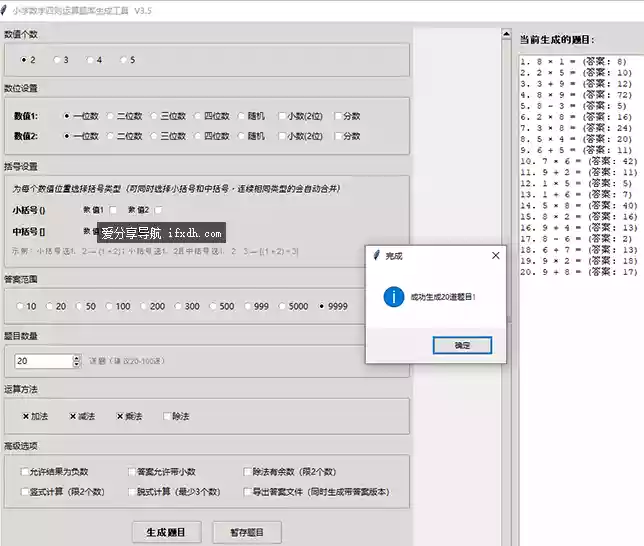Click the 成功生成20道题目 message text
This screenshot has width=644, height=546.
443,297
